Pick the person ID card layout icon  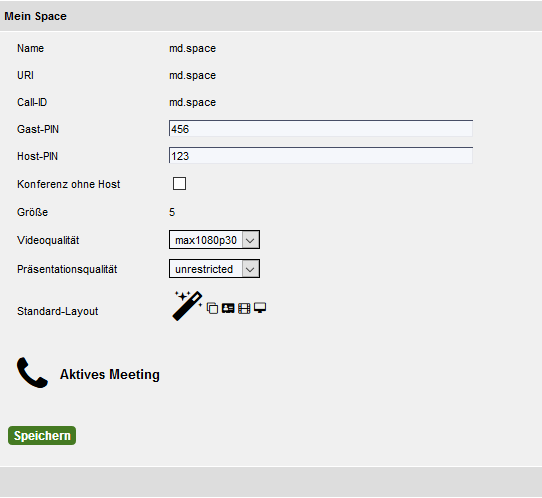pyautogui.click(x=228, y=308)
